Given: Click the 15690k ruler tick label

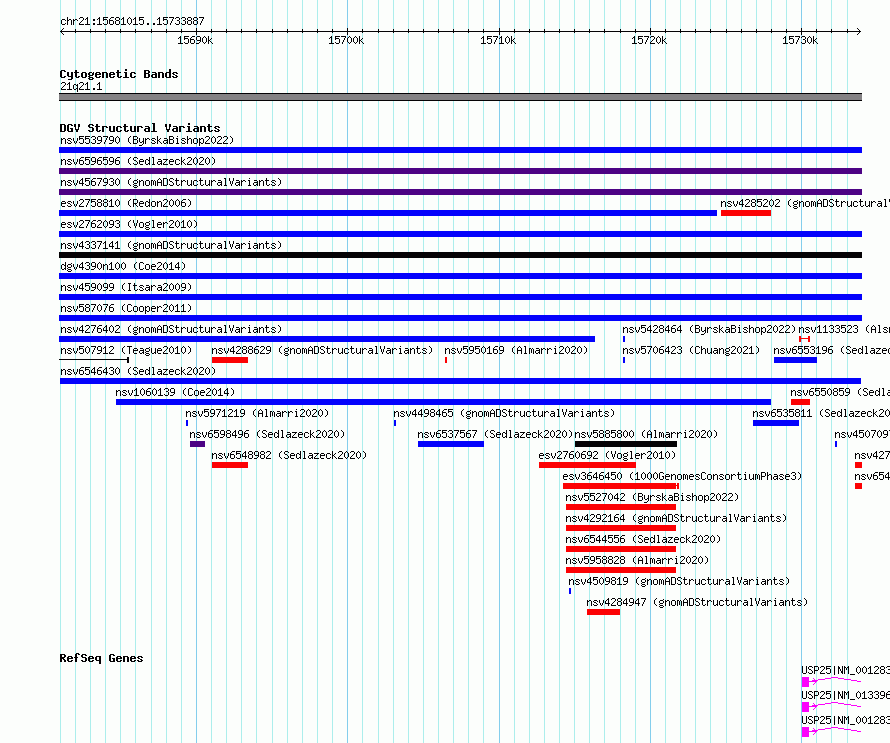Looking at the screenshot, I should (x=195, y=40).
